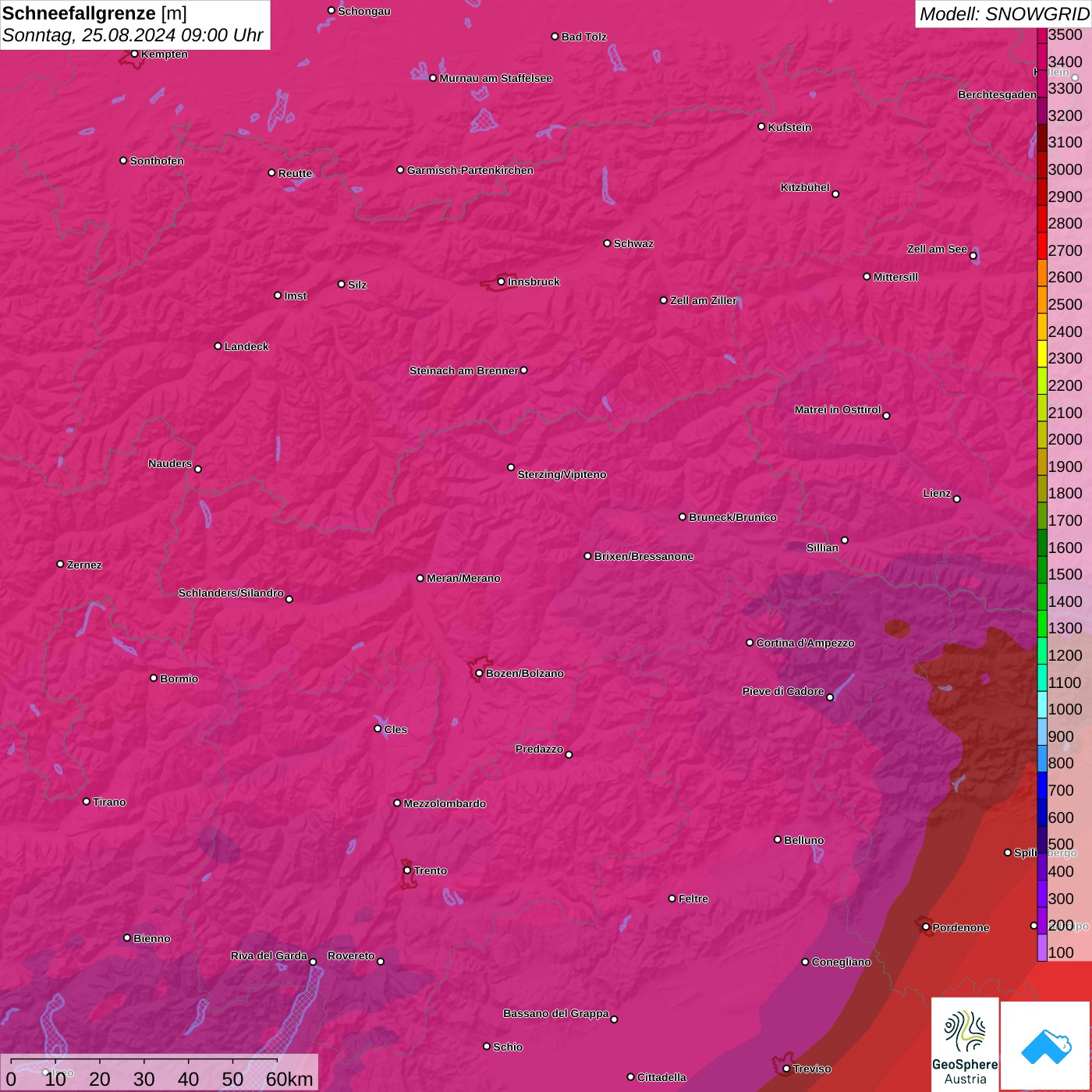Click the 'Modell: SNOWGRID' label
The height and width of the screenshot is (1092, 1092).
pyautogui.click(x=1003, y=13)
